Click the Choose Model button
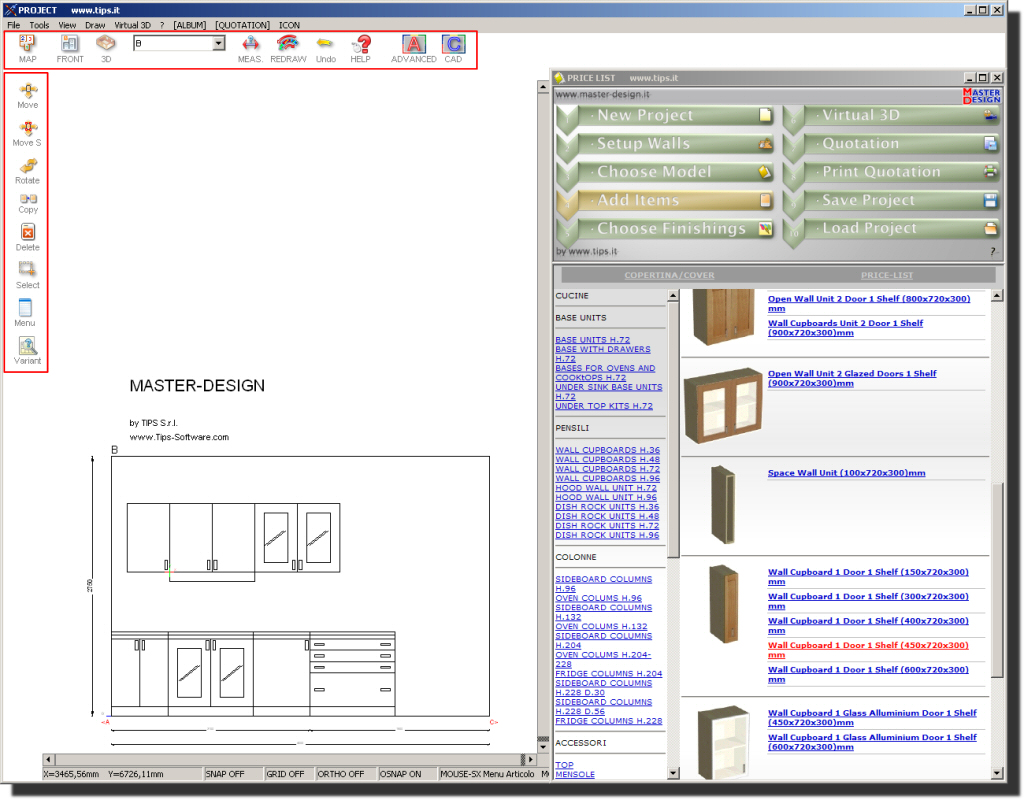 pos(665,172)
